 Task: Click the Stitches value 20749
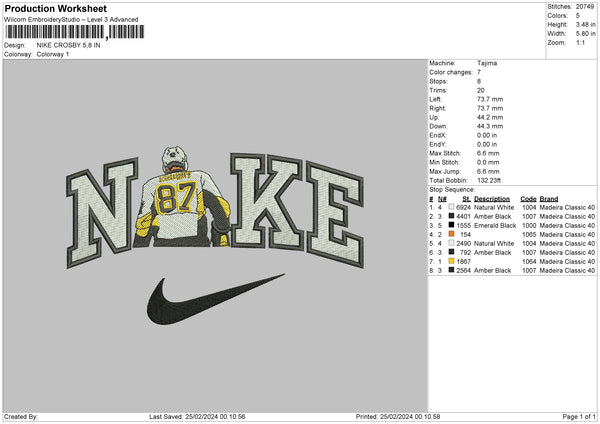click(x=585, y=7)
